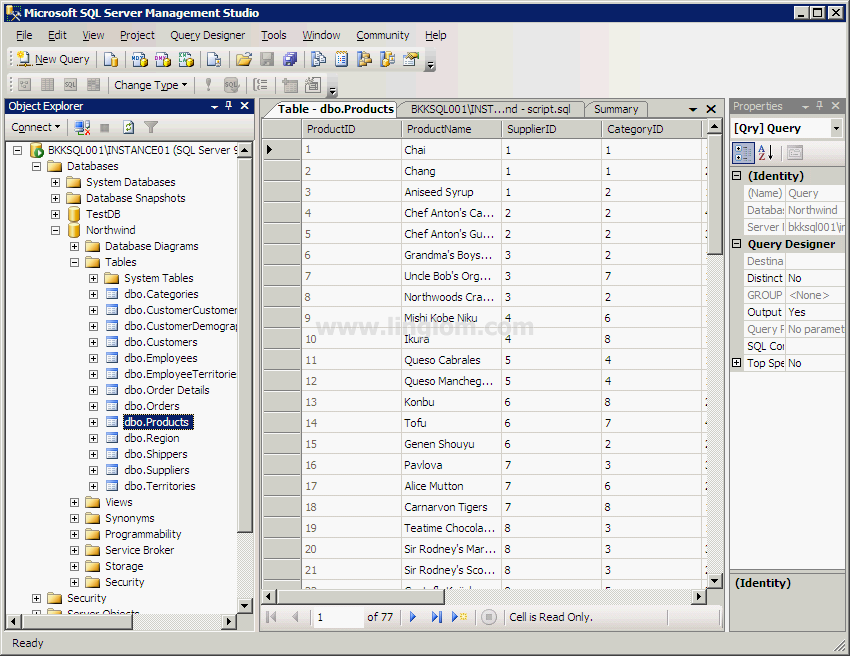The width and height of the screenshot is (850, 656).
Task: Open the Query Designer menu
Action: [x=208, y=35]
